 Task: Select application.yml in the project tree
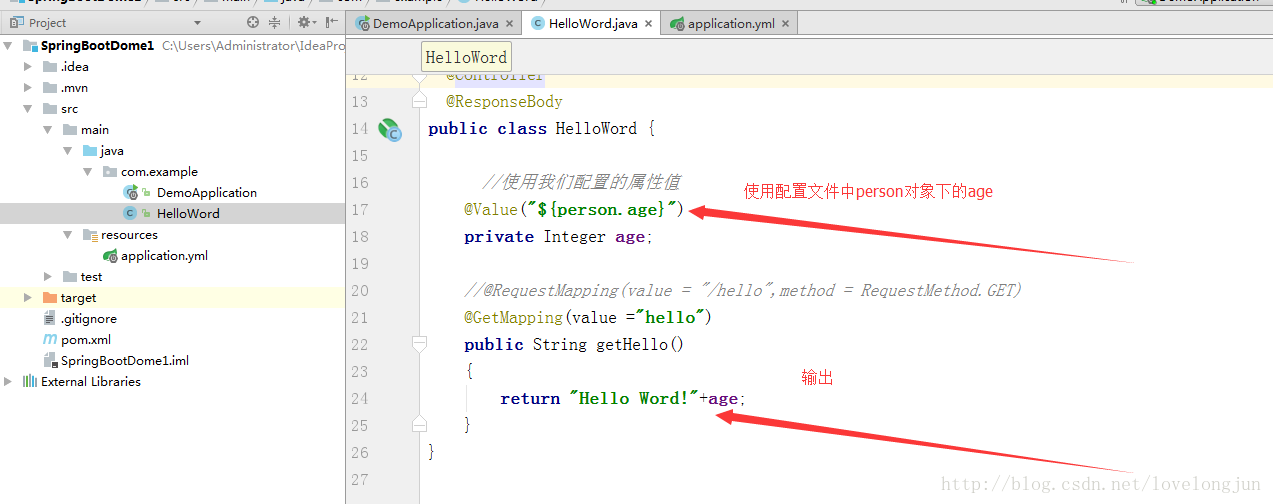tap(164, 255)
